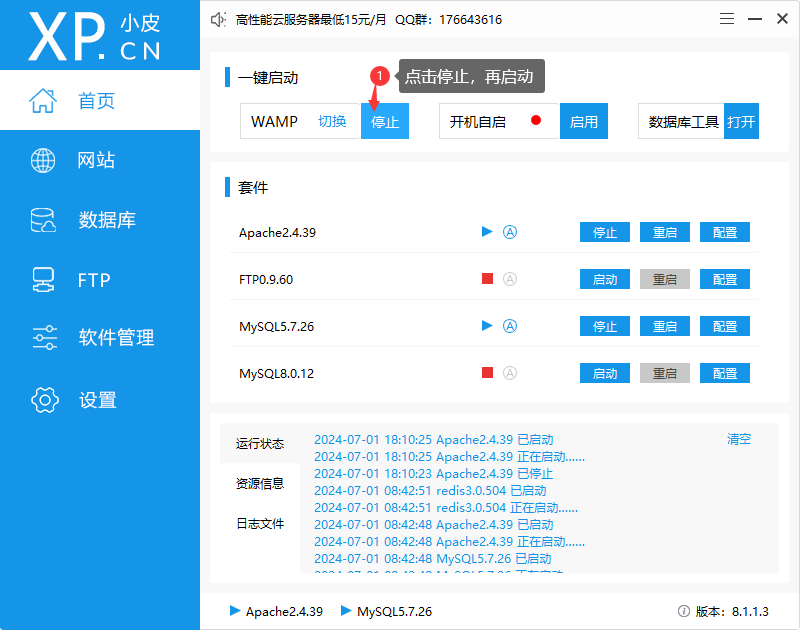Image resolution: width=800 pixels, height=630 pixels.
Task: Open database tools with 打开 button
Action: point(741,121)
